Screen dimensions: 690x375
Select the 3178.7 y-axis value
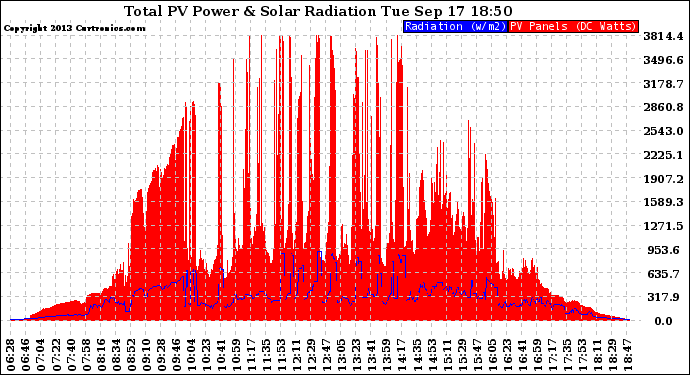pos(663,84)
